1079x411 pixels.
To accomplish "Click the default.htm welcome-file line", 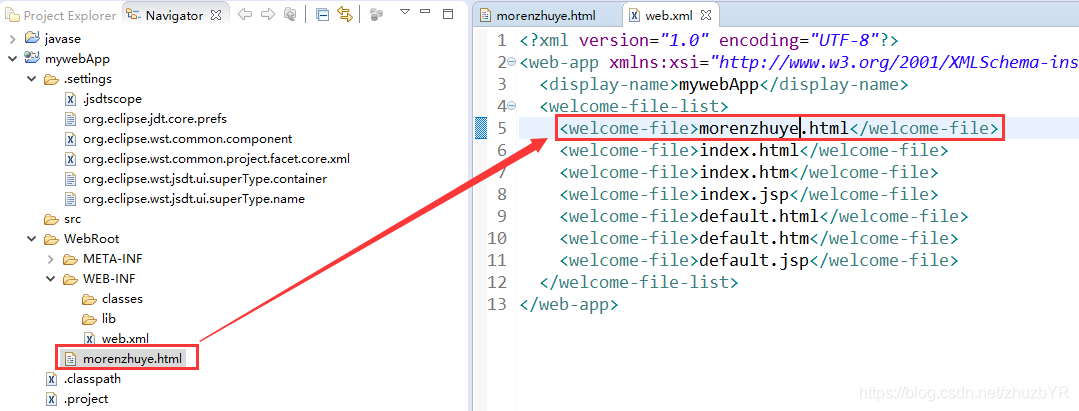I will coord(759,239).
